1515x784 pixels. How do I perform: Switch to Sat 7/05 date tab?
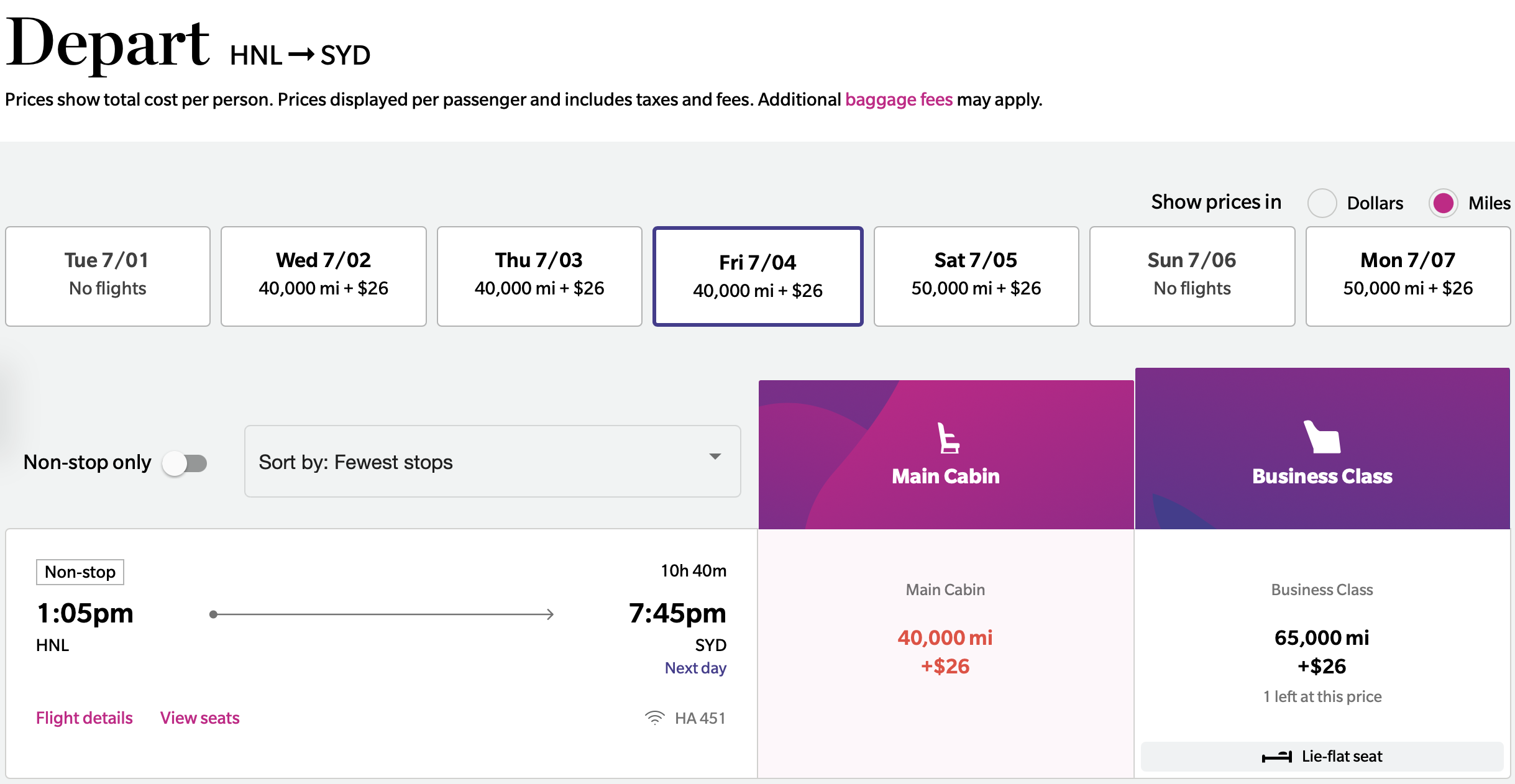click(976, 276)
